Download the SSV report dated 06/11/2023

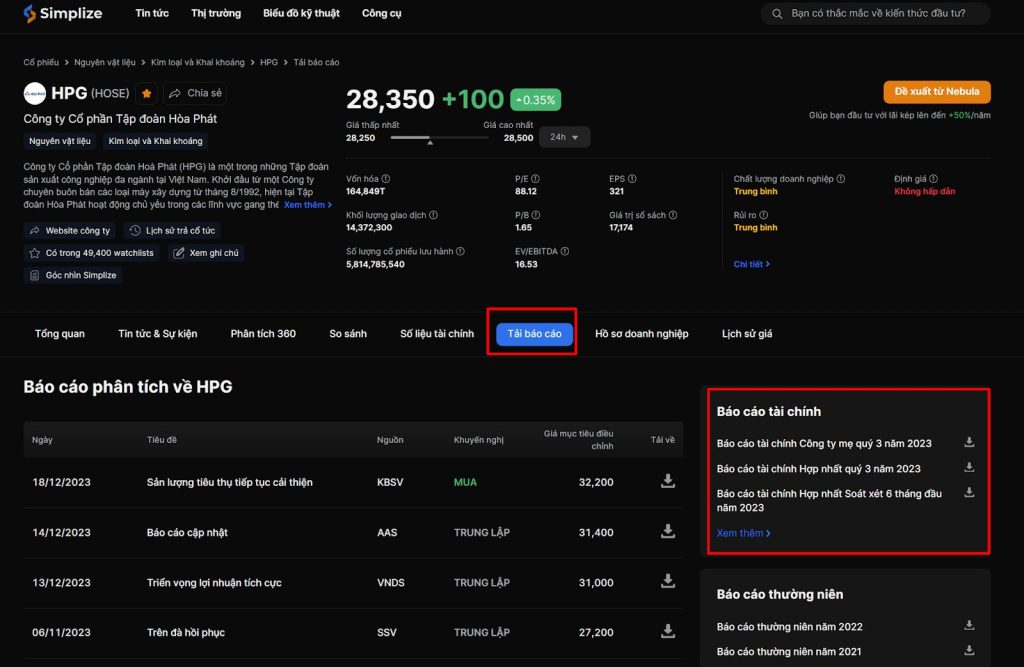tap(668, 631)
